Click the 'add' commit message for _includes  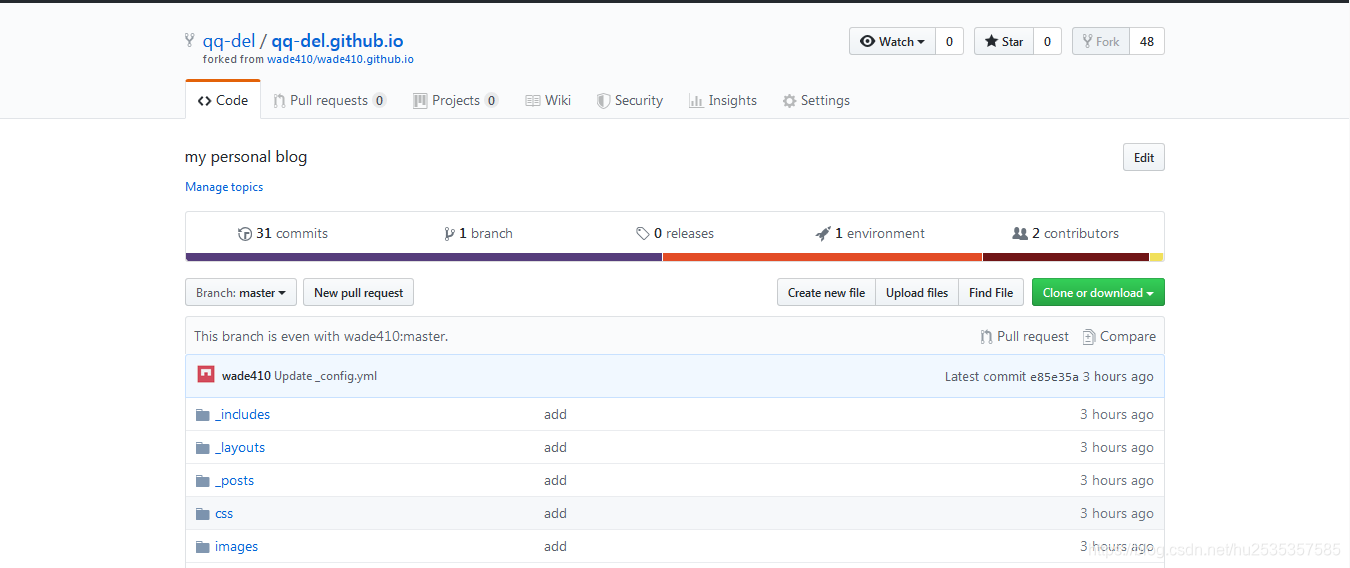pos(555,415)
